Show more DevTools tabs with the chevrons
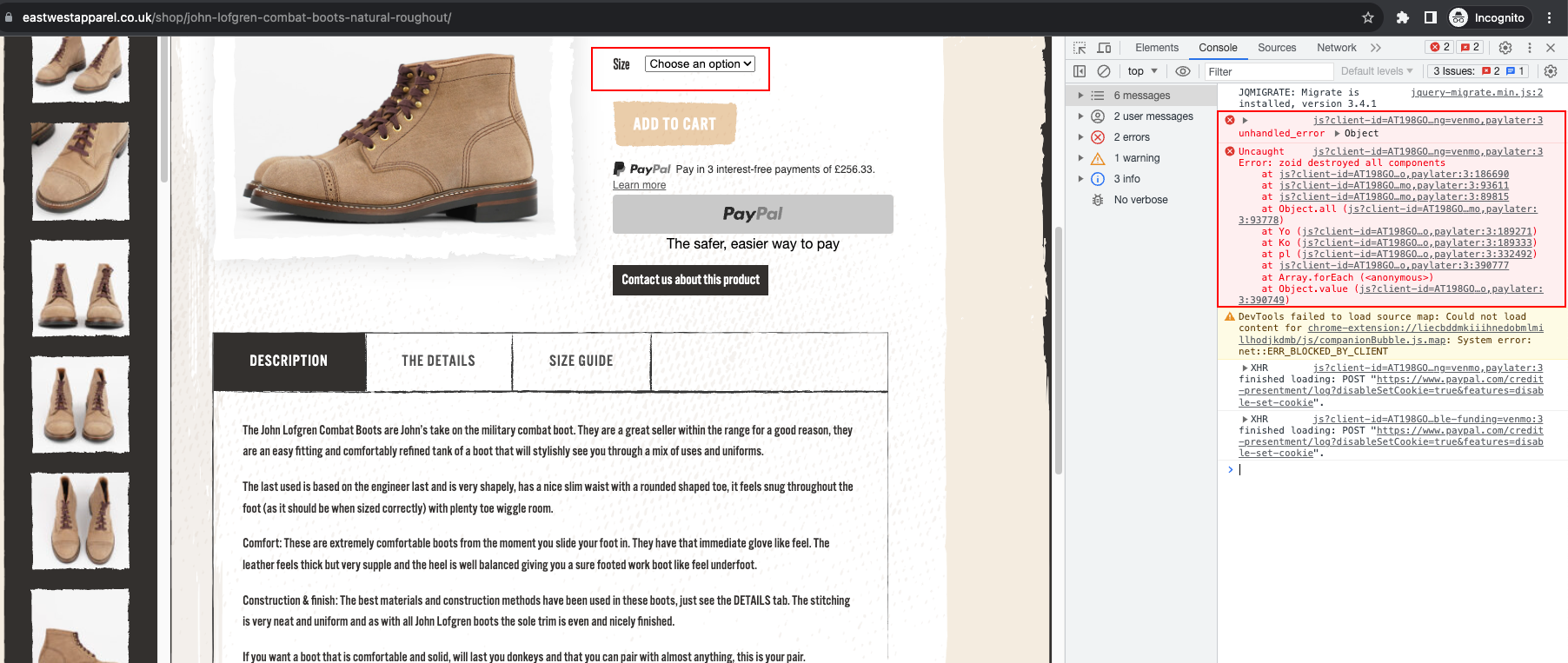1568x663 pixels. 1375,48
